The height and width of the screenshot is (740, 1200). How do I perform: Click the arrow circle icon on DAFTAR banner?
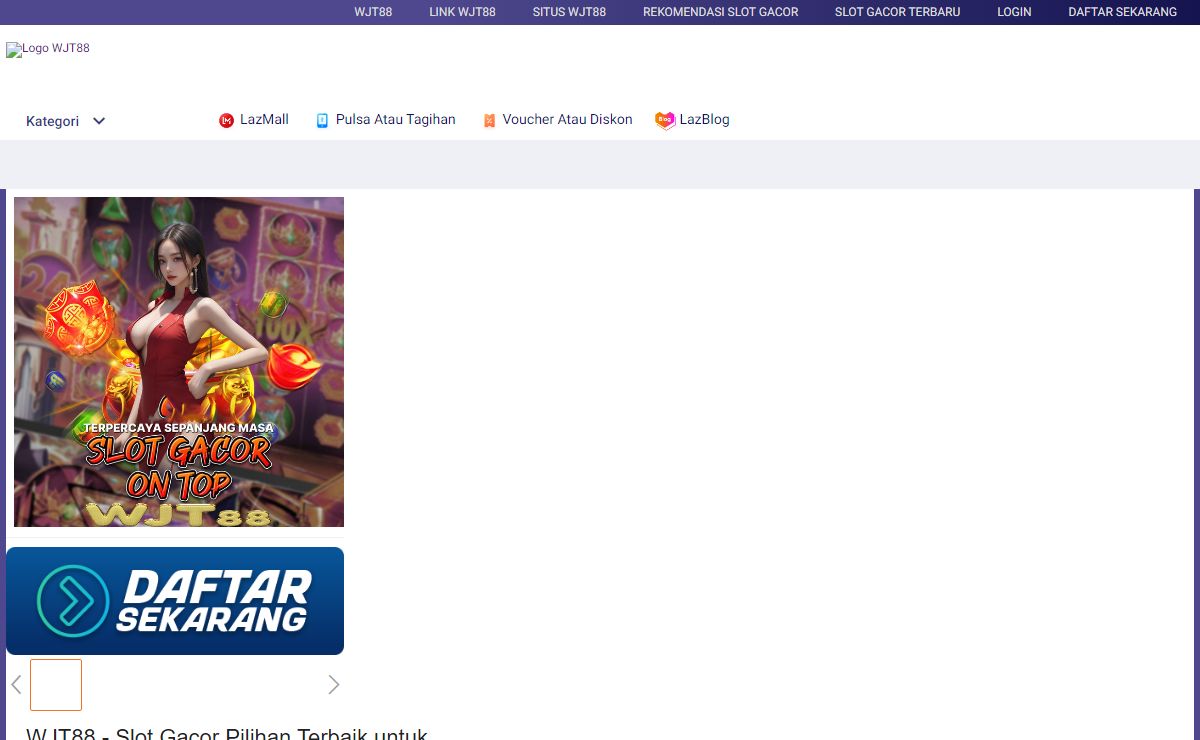coord(73,601)
